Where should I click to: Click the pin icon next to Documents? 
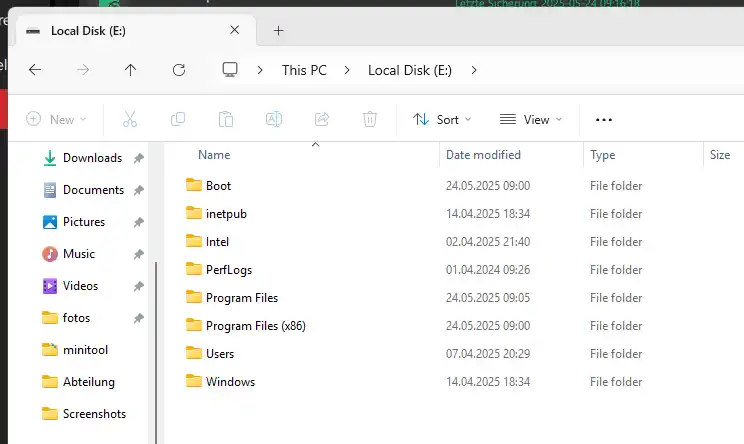pyautogui.click(x=139, y=190)
